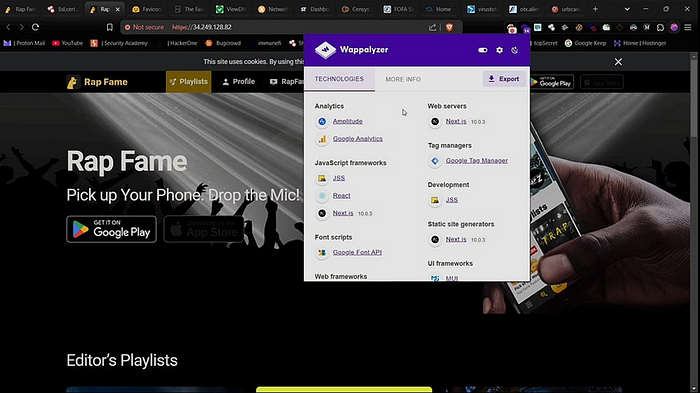The image size is (700, 393).
Task: Switch to the ViewDNS tab
Action: coord(231,9)
